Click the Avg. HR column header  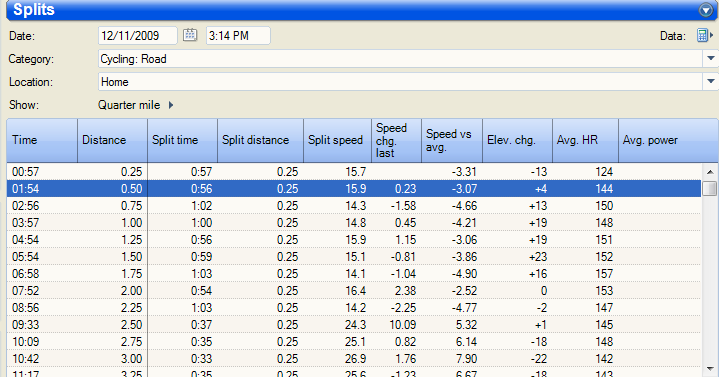click(x=586, y=140)
